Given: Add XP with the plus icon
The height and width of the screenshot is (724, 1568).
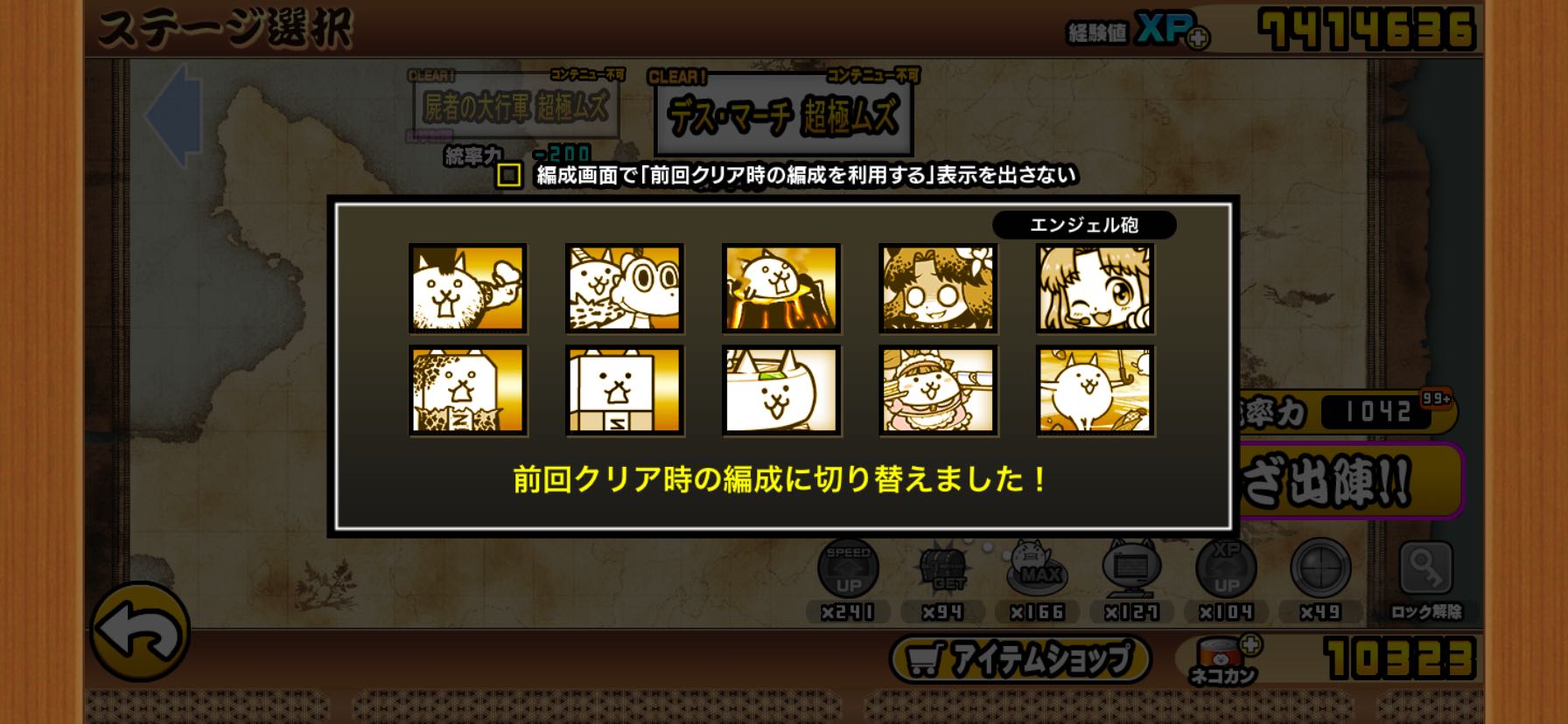Looking at the screenshot, I should point(1198,38).
